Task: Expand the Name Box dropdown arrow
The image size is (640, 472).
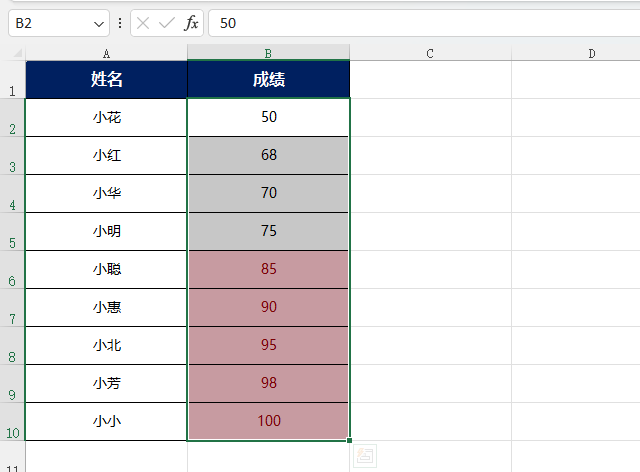Action: click(98, 24)
